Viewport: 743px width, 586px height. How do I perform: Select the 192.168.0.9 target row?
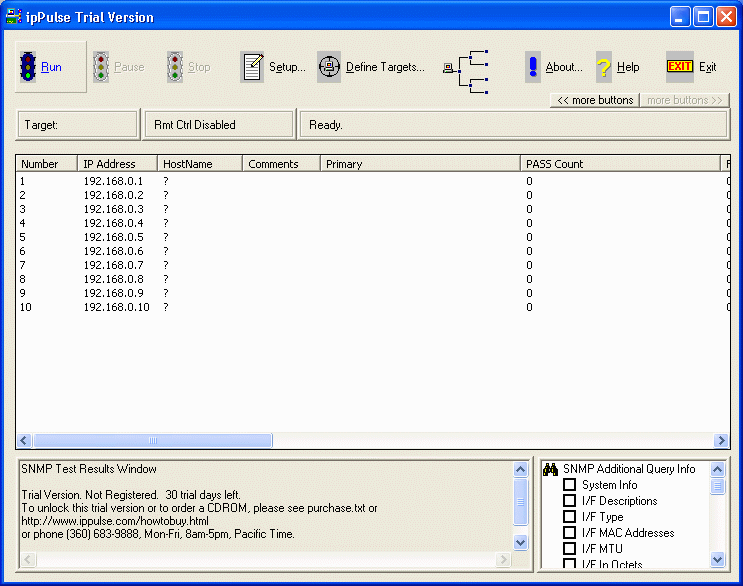pyautogui.click(x=372, y=293)
